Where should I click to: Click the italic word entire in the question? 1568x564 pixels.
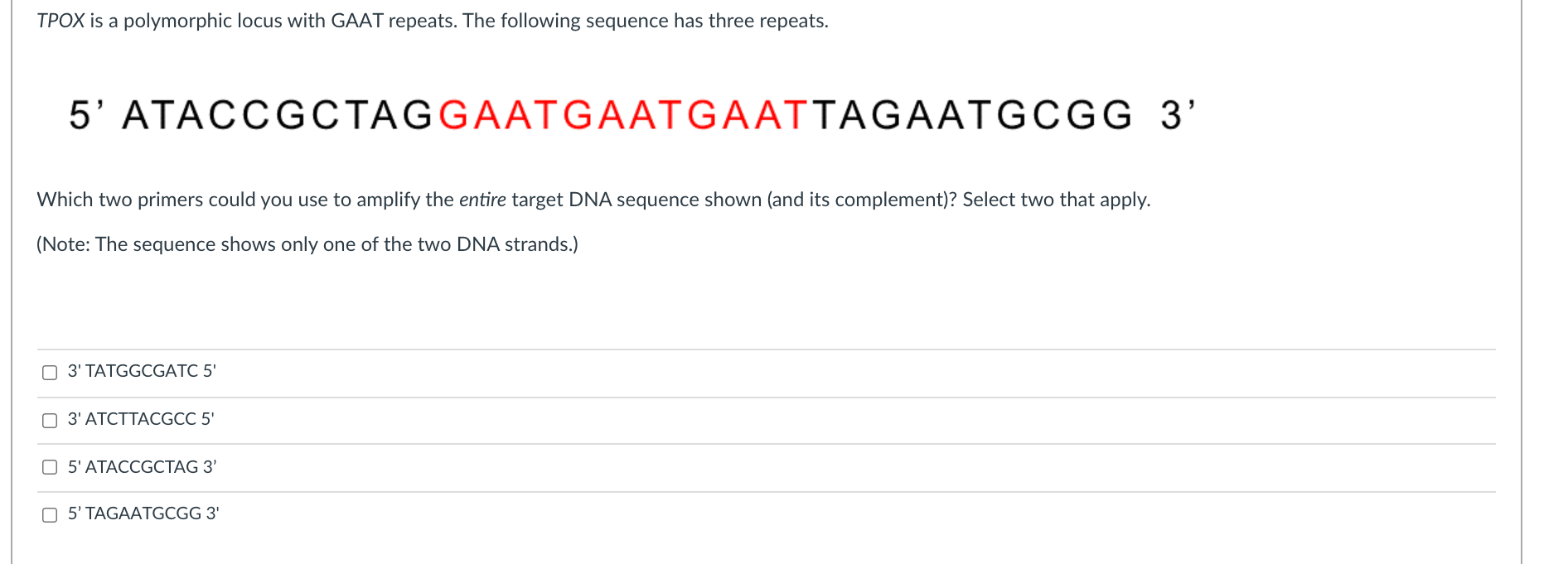tap(485, 199)
